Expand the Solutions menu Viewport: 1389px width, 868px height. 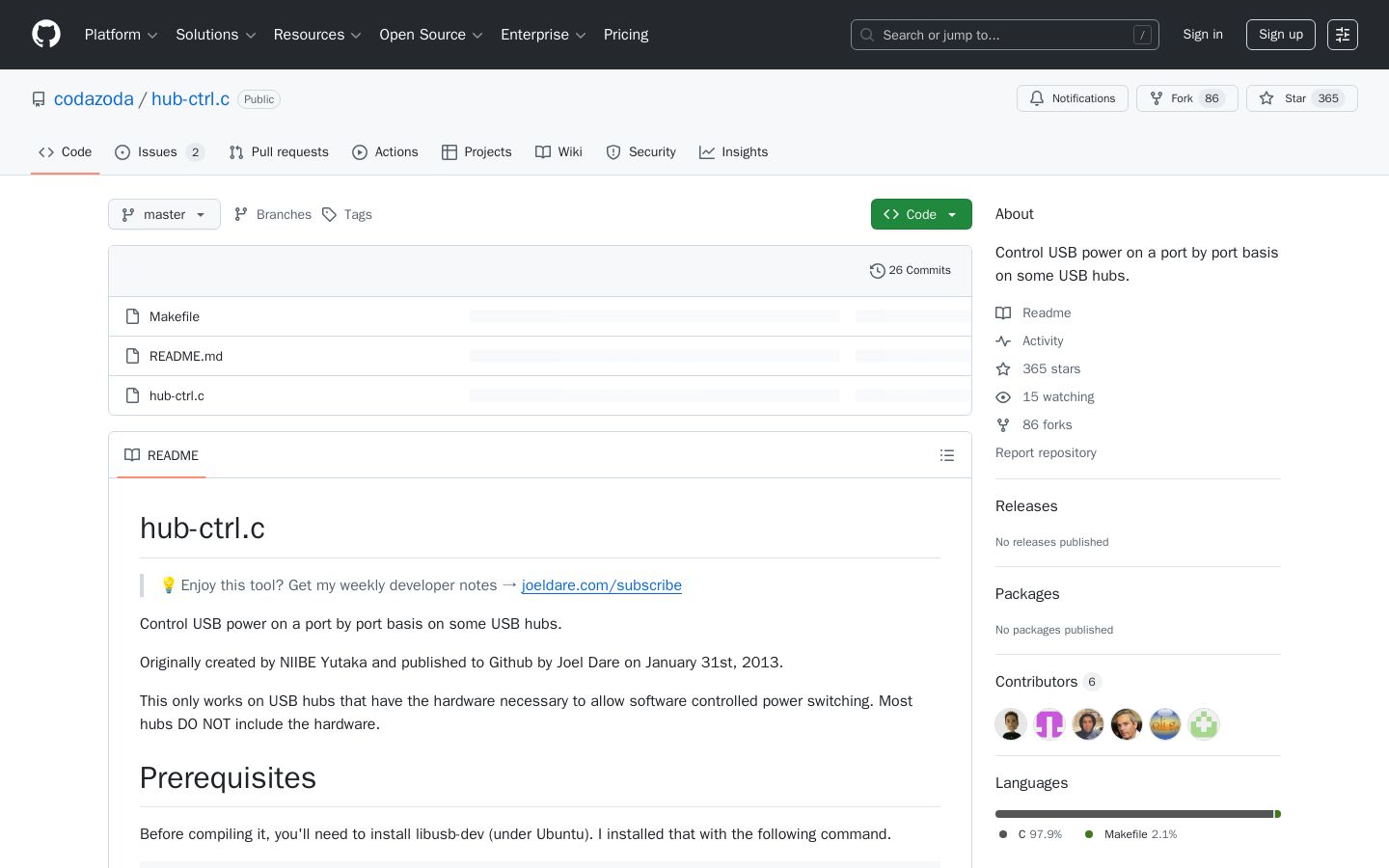tap(216, 35)
